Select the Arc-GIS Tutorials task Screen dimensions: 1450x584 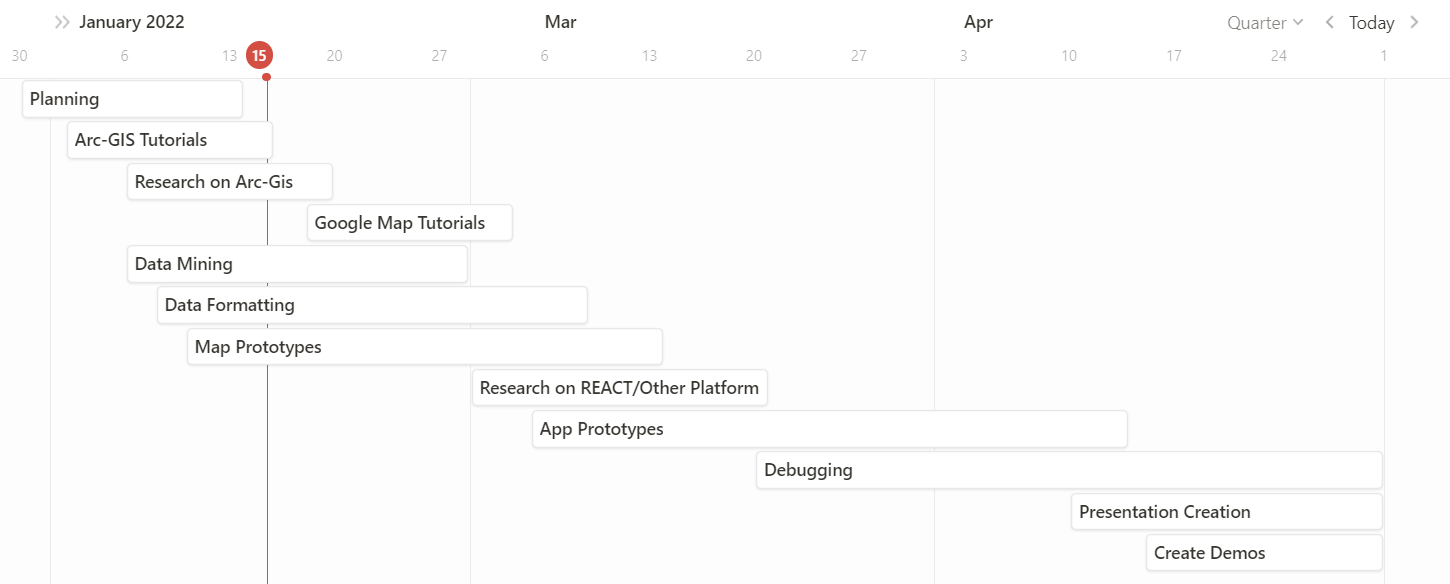tap(169, 140)
